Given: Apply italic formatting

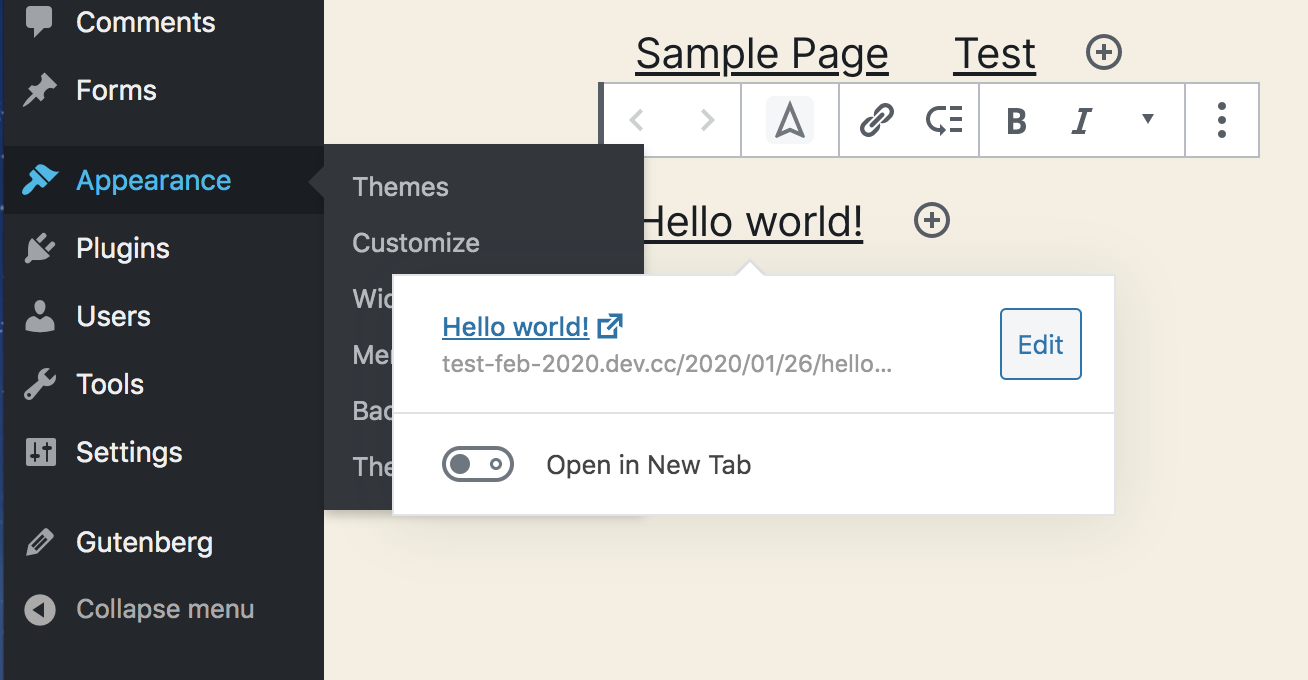Looking at the screenshot, I should (x=1080, y=119).
